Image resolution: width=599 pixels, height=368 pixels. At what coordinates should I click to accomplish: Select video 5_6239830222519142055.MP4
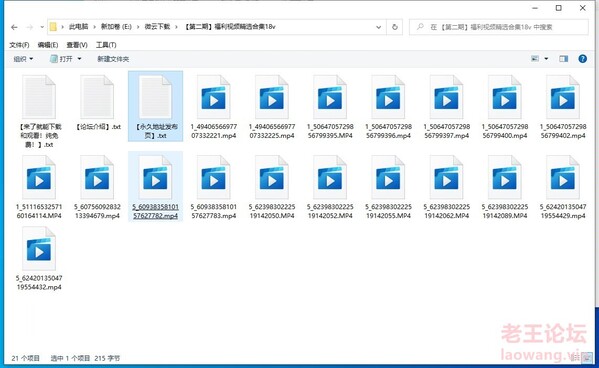point(389,187)
